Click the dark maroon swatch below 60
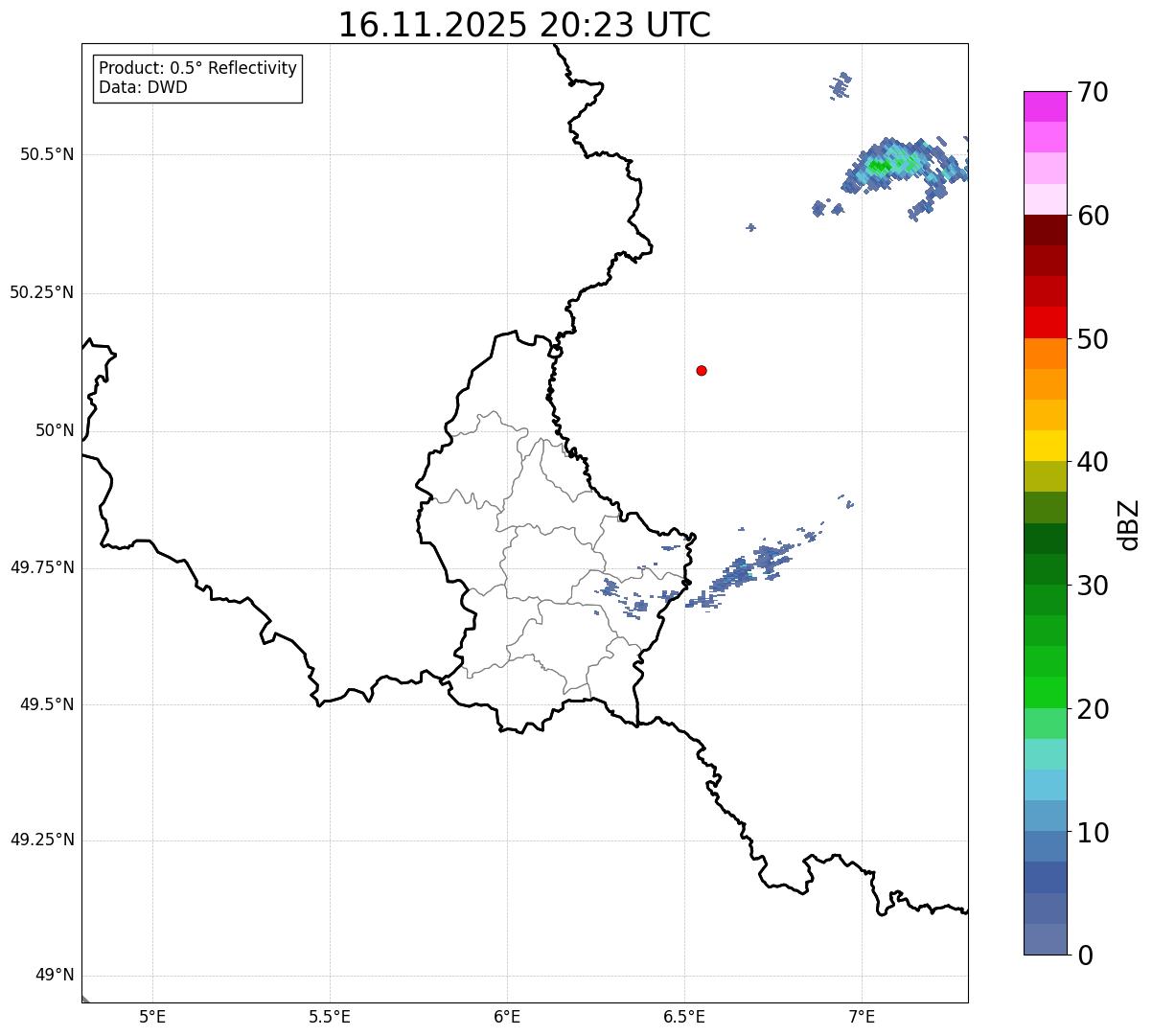The height and width of the screenshot is (1036, 1152). [x=1046, y=230]
